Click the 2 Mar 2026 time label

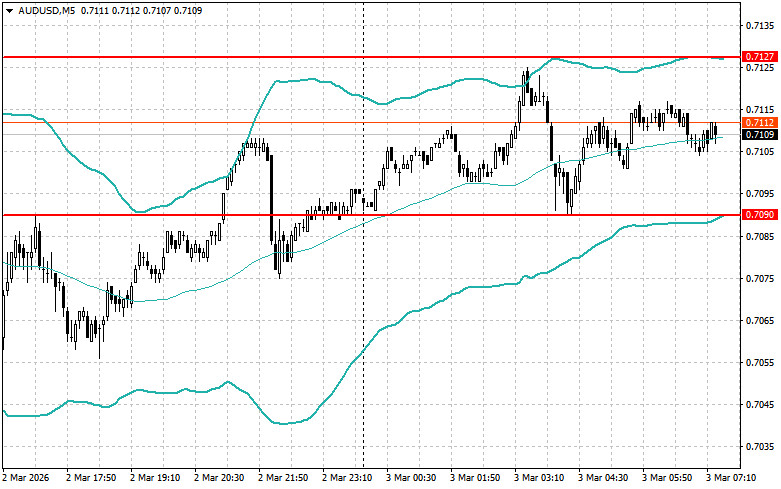(x=26, y=478)
